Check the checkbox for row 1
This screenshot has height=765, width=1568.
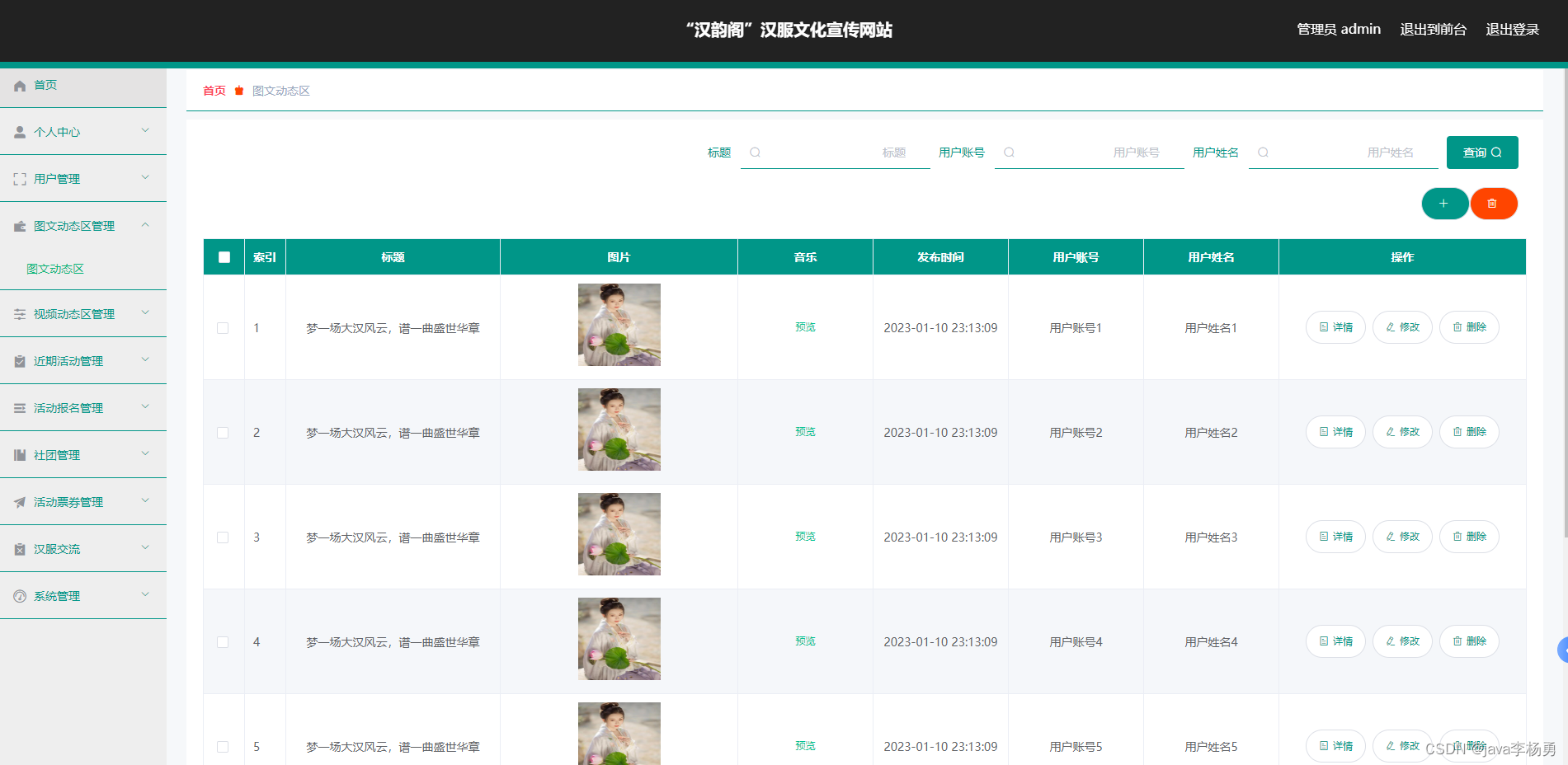[x=223, y=328]
